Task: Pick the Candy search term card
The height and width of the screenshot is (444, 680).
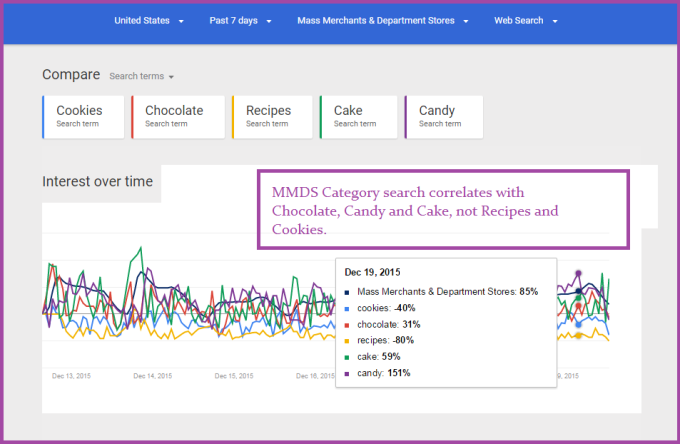Action: pos(444,116)
